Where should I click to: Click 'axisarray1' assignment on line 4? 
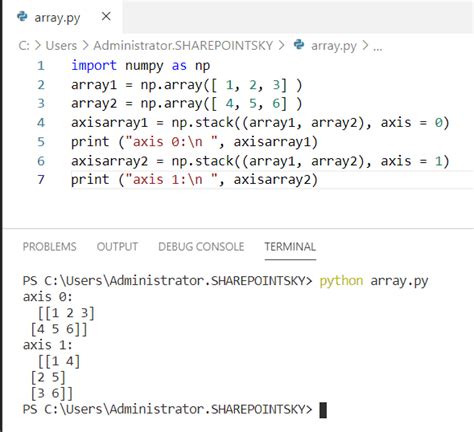pyautogui.click(x=109, y=123)
